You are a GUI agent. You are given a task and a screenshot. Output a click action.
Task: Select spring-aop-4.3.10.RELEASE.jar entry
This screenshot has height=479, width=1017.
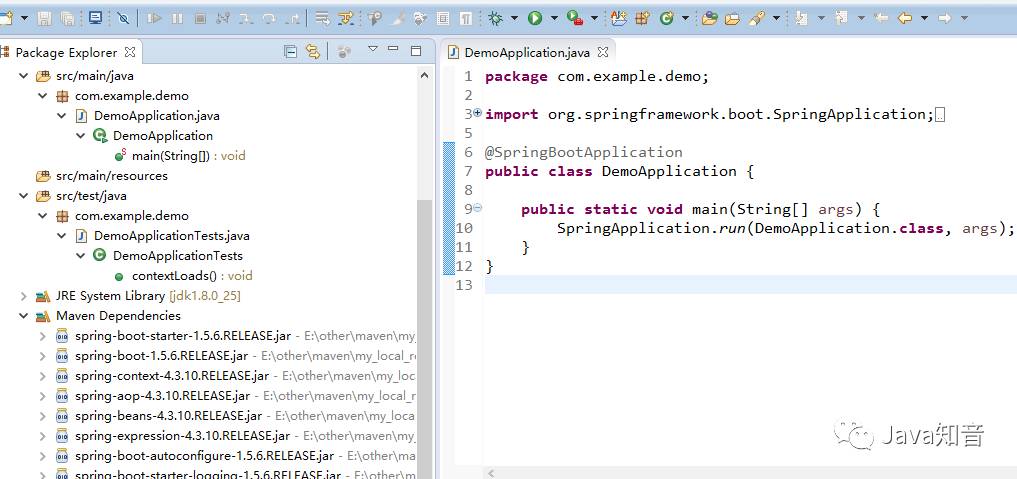[162, 395]
